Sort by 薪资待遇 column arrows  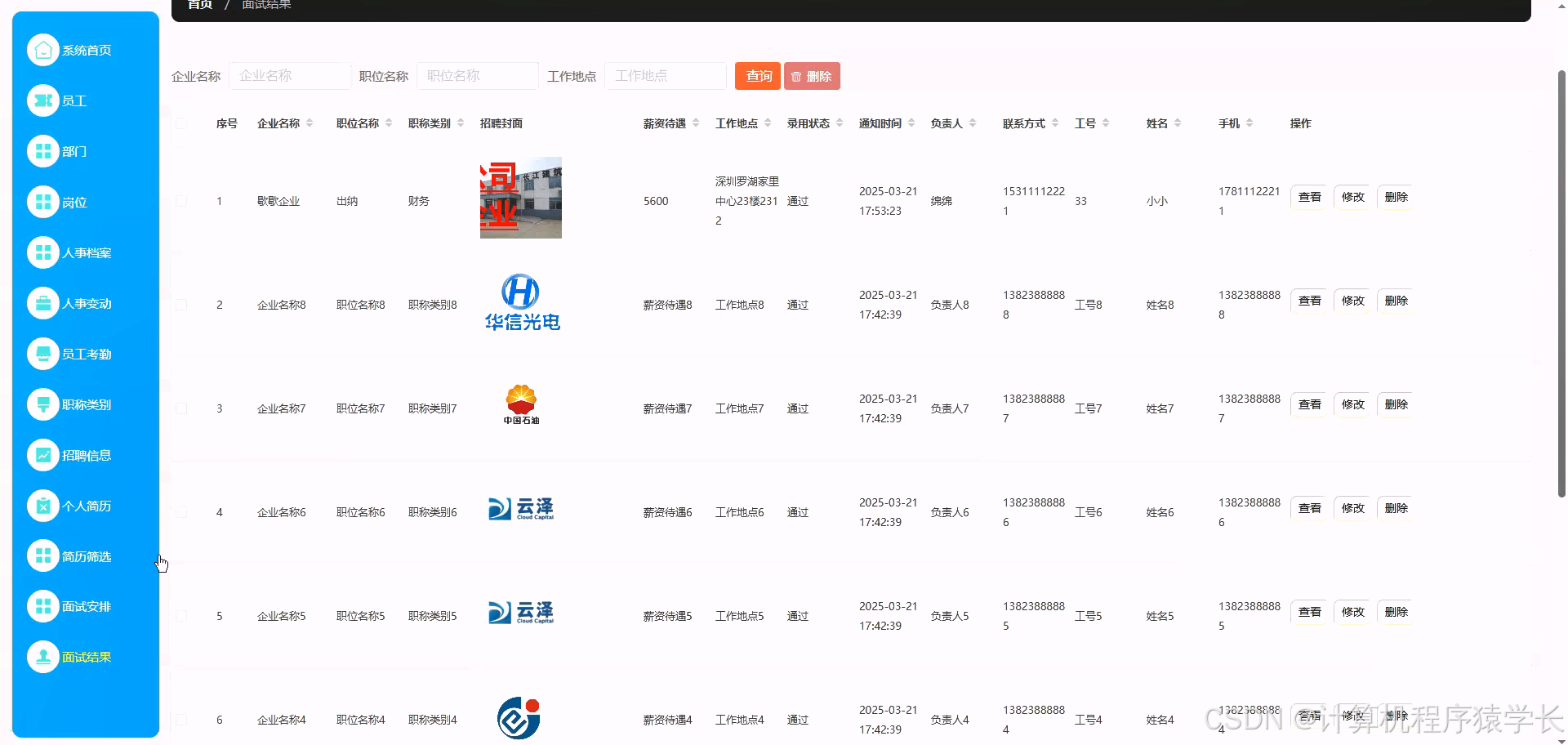click(x=697, y=123)
